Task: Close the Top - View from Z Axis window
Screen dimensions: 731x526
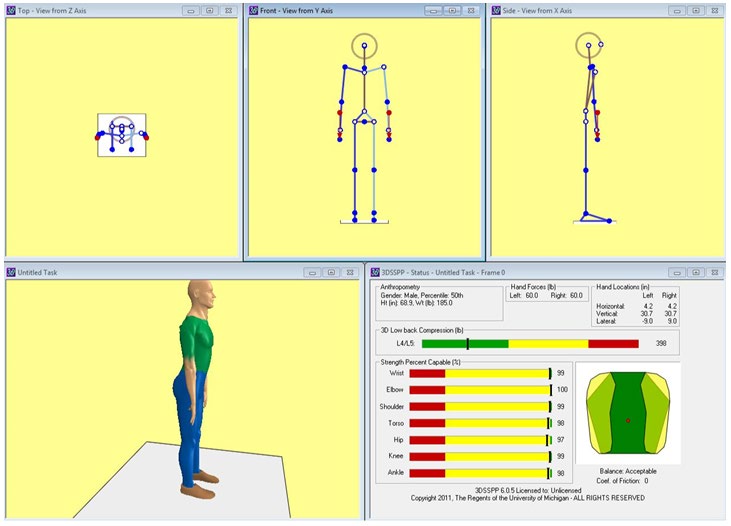Action: coord(228,10)
